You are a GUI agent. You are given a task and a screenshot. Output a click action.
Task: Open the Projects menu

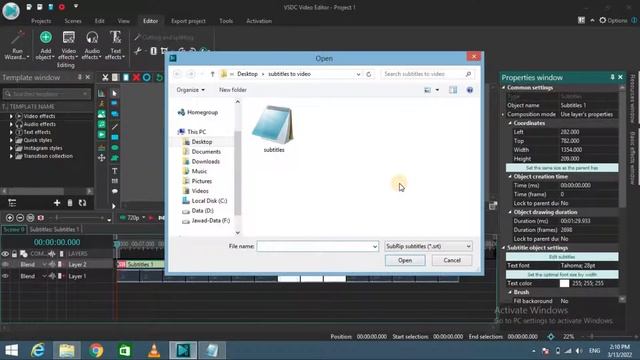[41, 21]
